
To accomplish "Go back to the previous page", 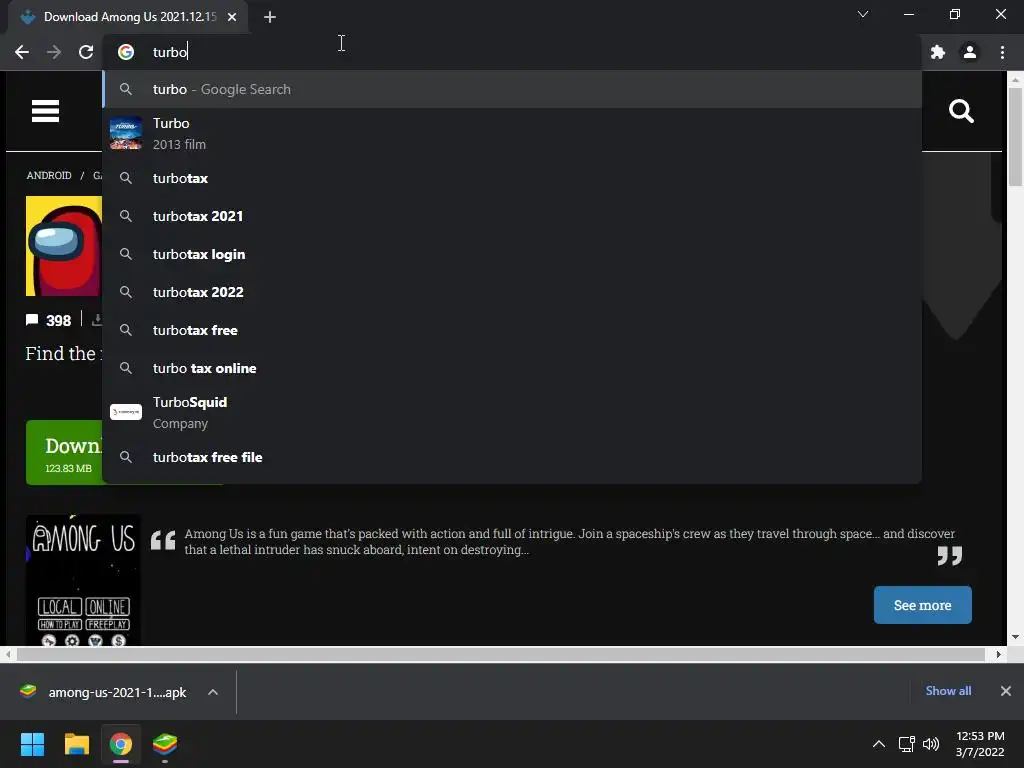I will (x=22, y=52).
